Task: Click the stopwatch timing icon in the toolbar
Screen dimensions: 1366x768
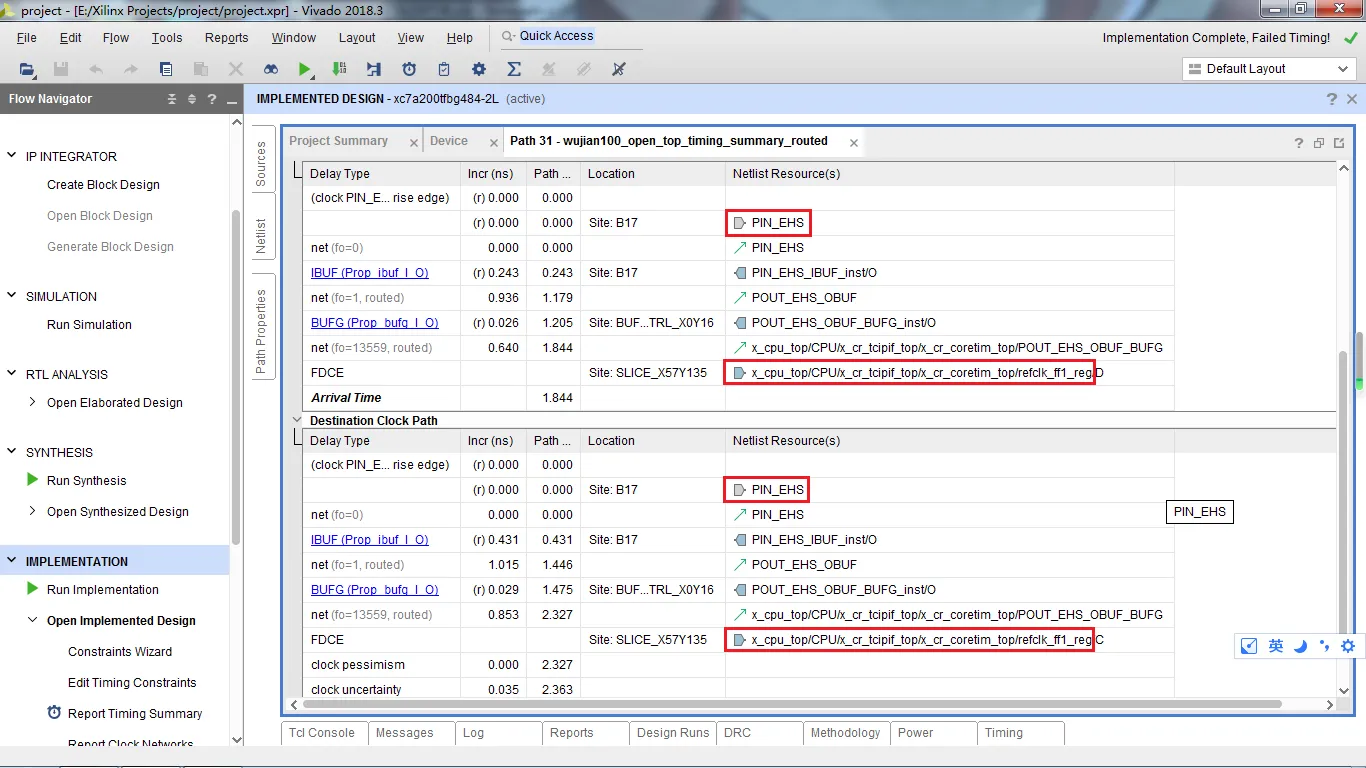Action: [409, 69]
